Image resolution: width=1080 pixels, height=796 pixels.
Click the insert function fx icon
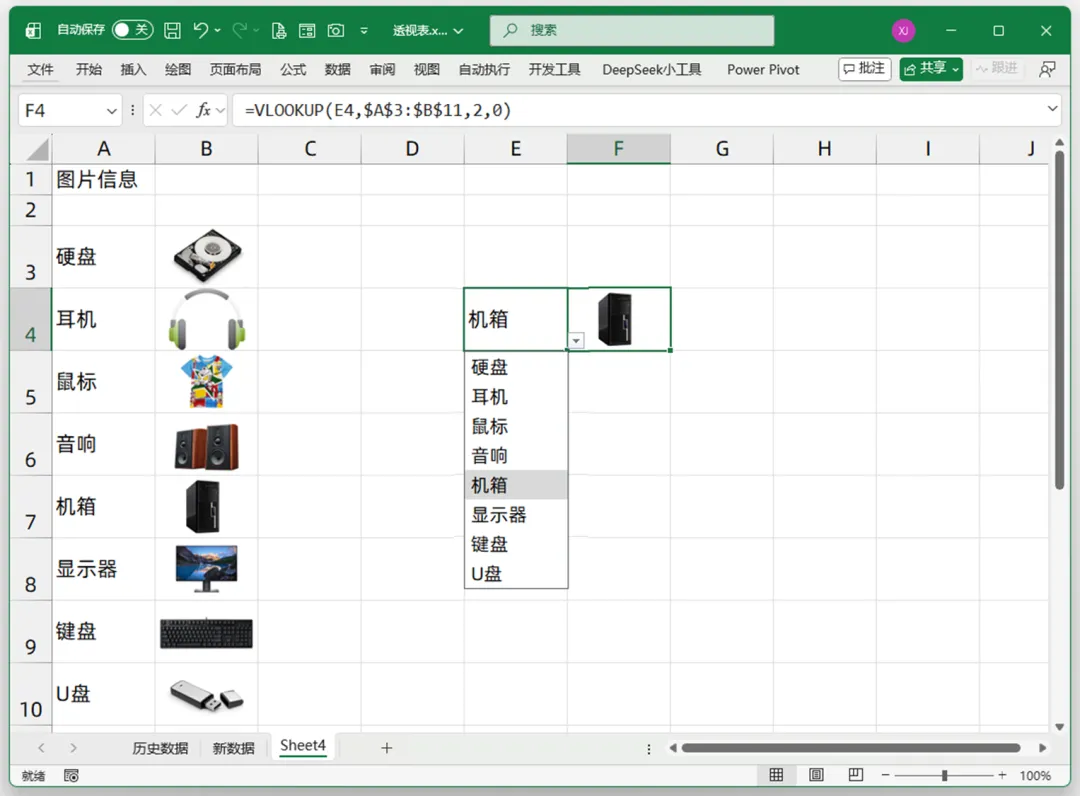click(x=203, y=110)
